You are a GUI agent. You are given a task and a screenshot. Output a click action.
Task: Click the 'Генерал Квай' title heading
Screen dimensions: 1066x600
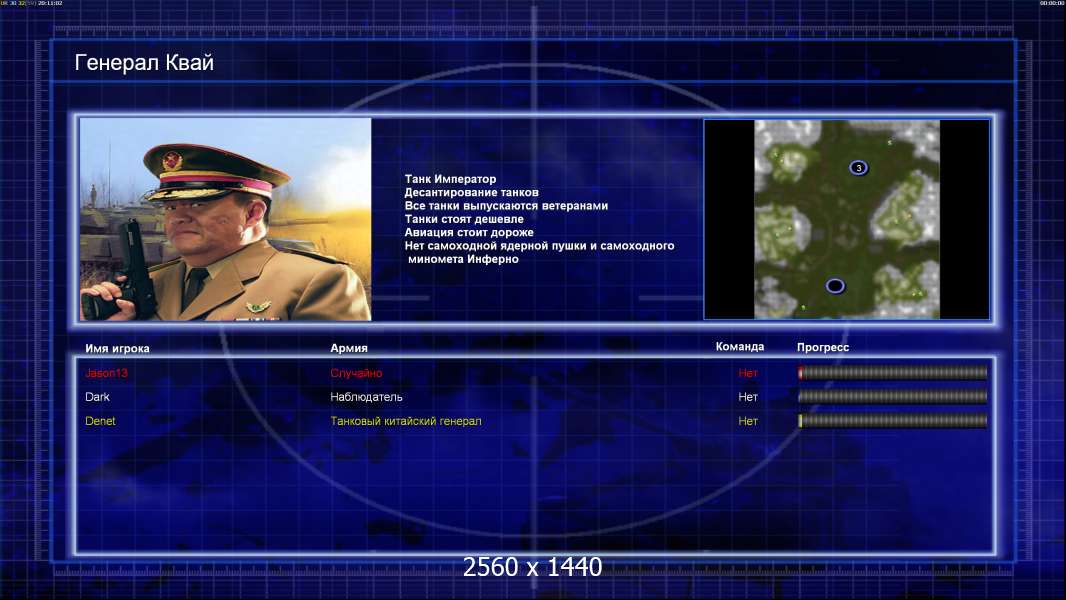[144, 63]
